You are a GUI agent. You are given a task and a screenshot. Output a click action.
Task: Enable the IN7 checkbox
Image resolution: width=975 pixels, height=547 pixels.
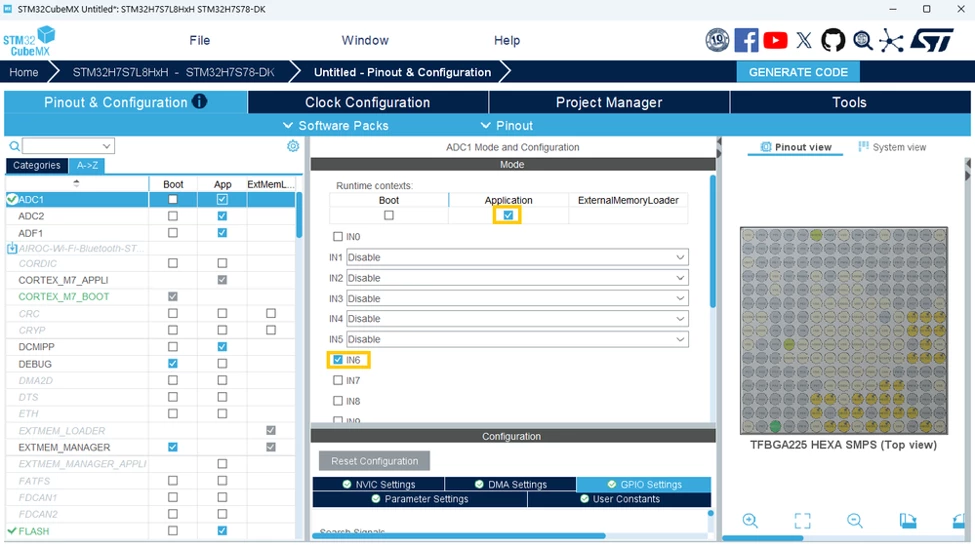coord(338,380)
